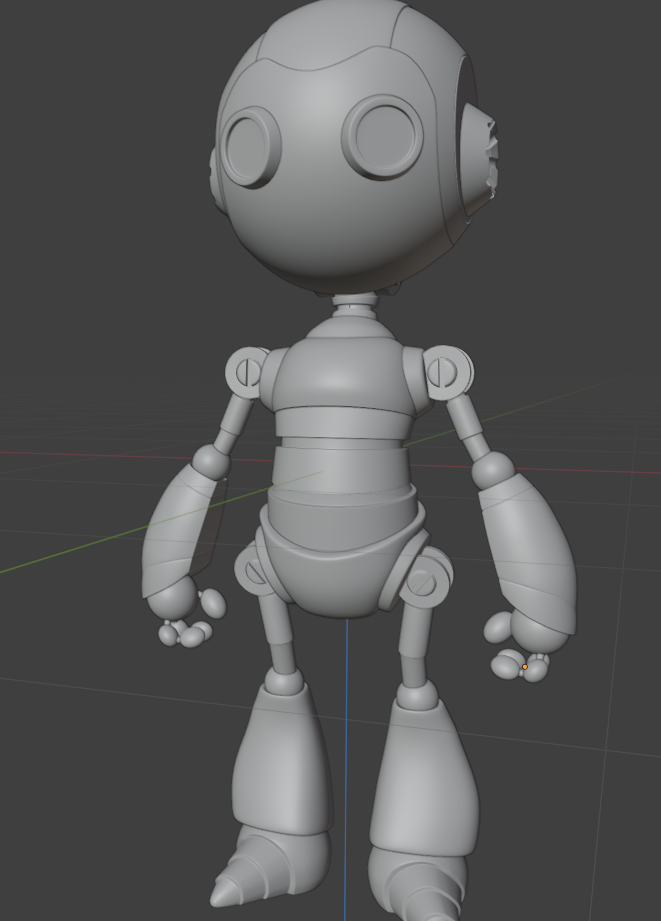Click the orange origin point near the hand
This screenshot has width=661, height=921.
525,667
